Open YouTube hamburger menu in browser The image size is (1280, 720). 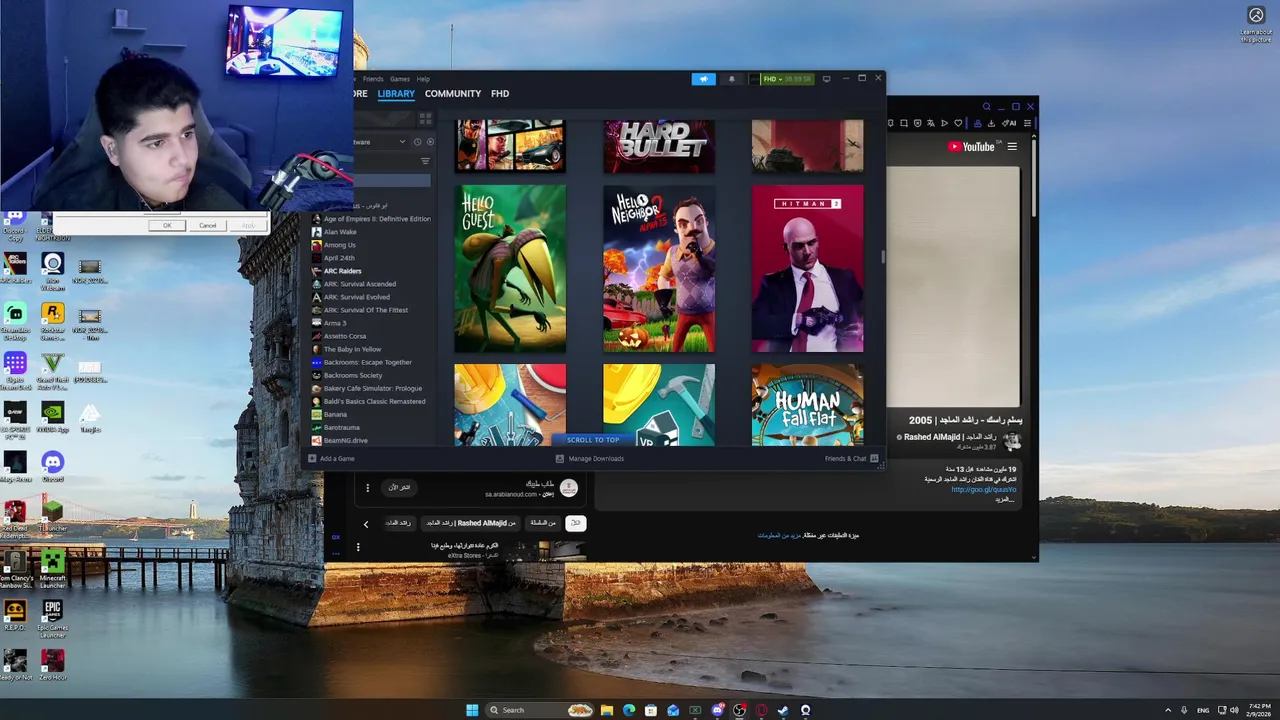1012,147
